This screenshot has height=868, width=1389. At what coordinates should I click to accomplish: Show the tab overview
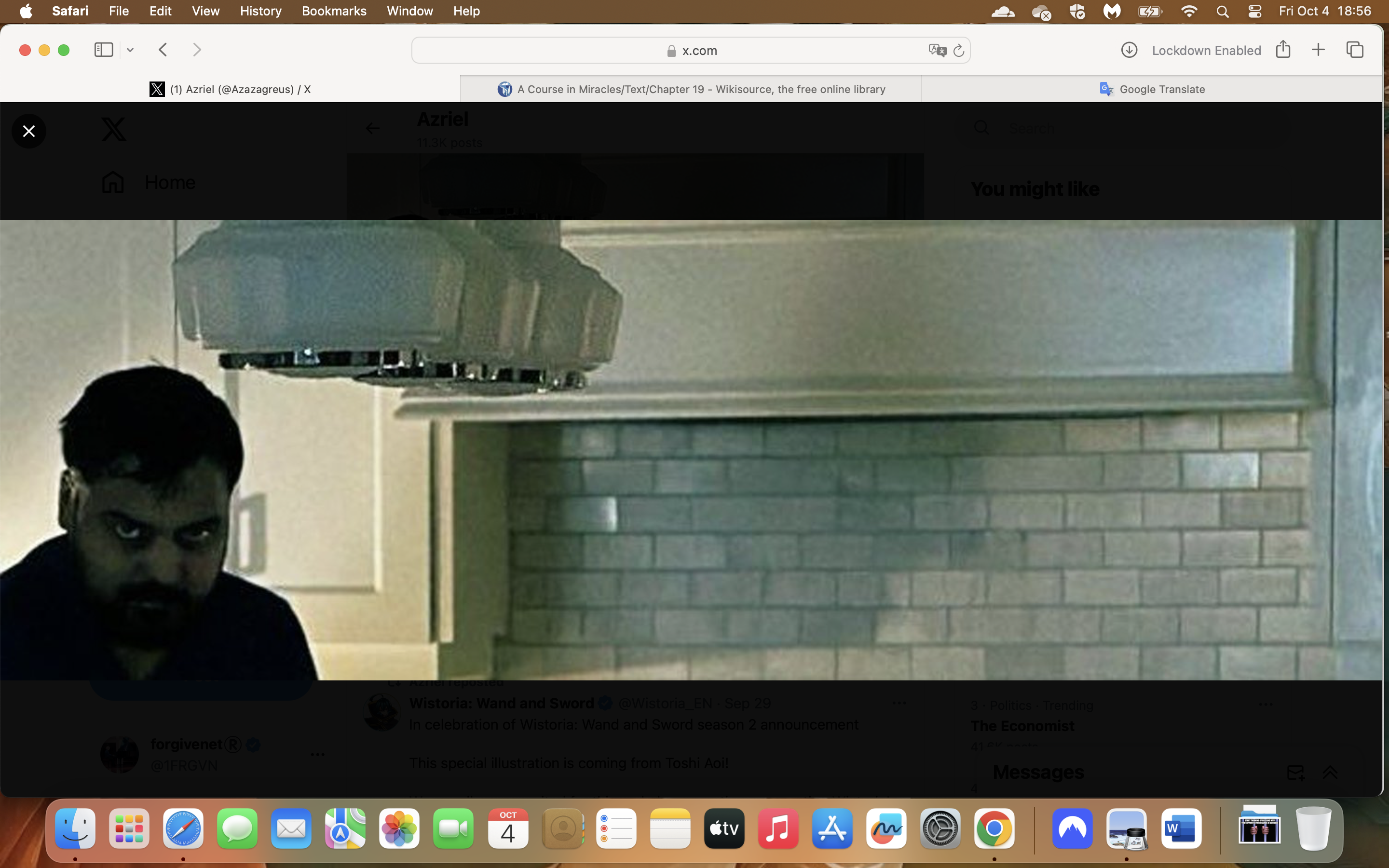click(1355, 50)
